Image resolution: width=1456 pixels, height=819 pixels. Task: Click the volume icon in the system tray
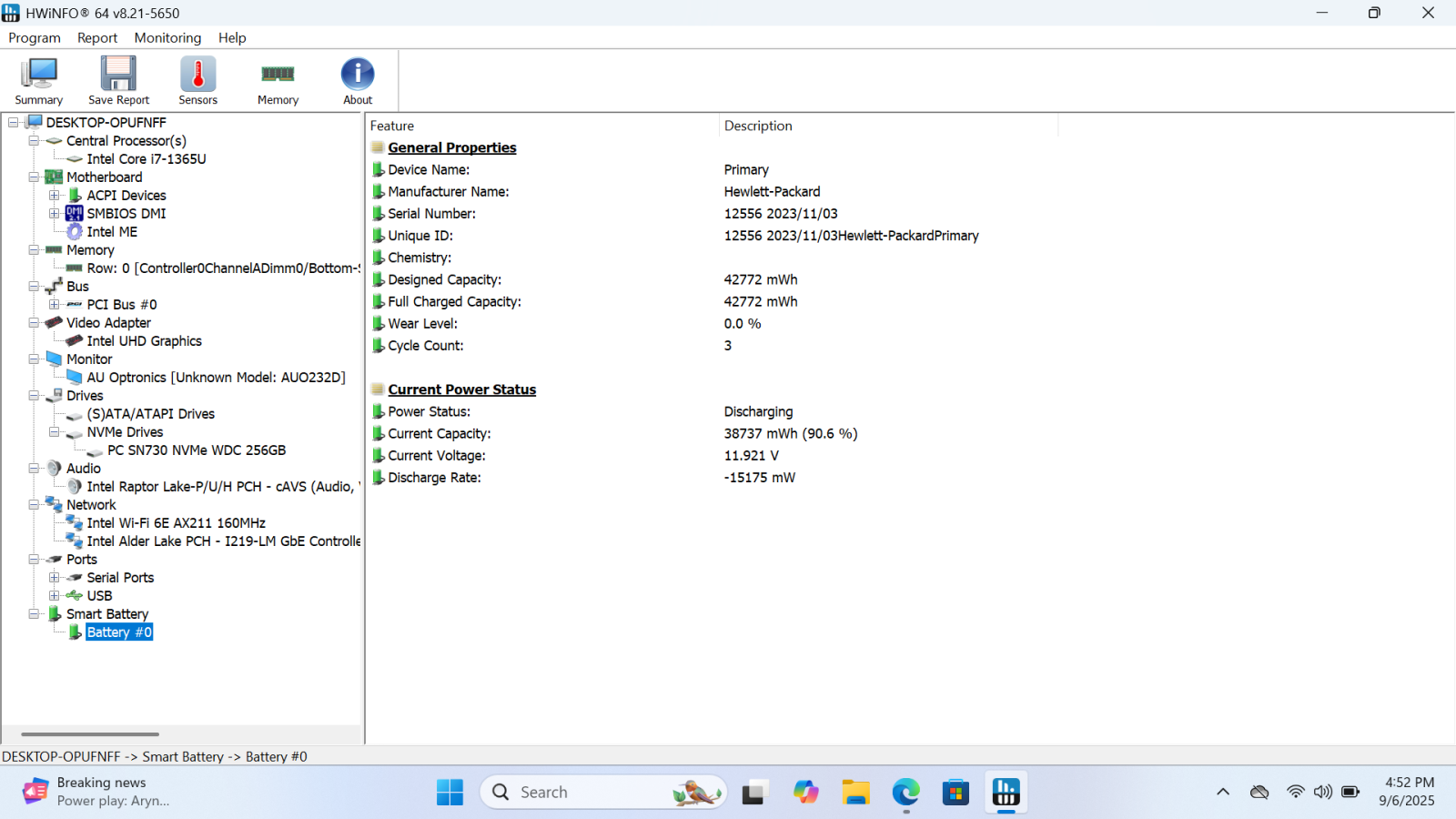pos(1322,792)
